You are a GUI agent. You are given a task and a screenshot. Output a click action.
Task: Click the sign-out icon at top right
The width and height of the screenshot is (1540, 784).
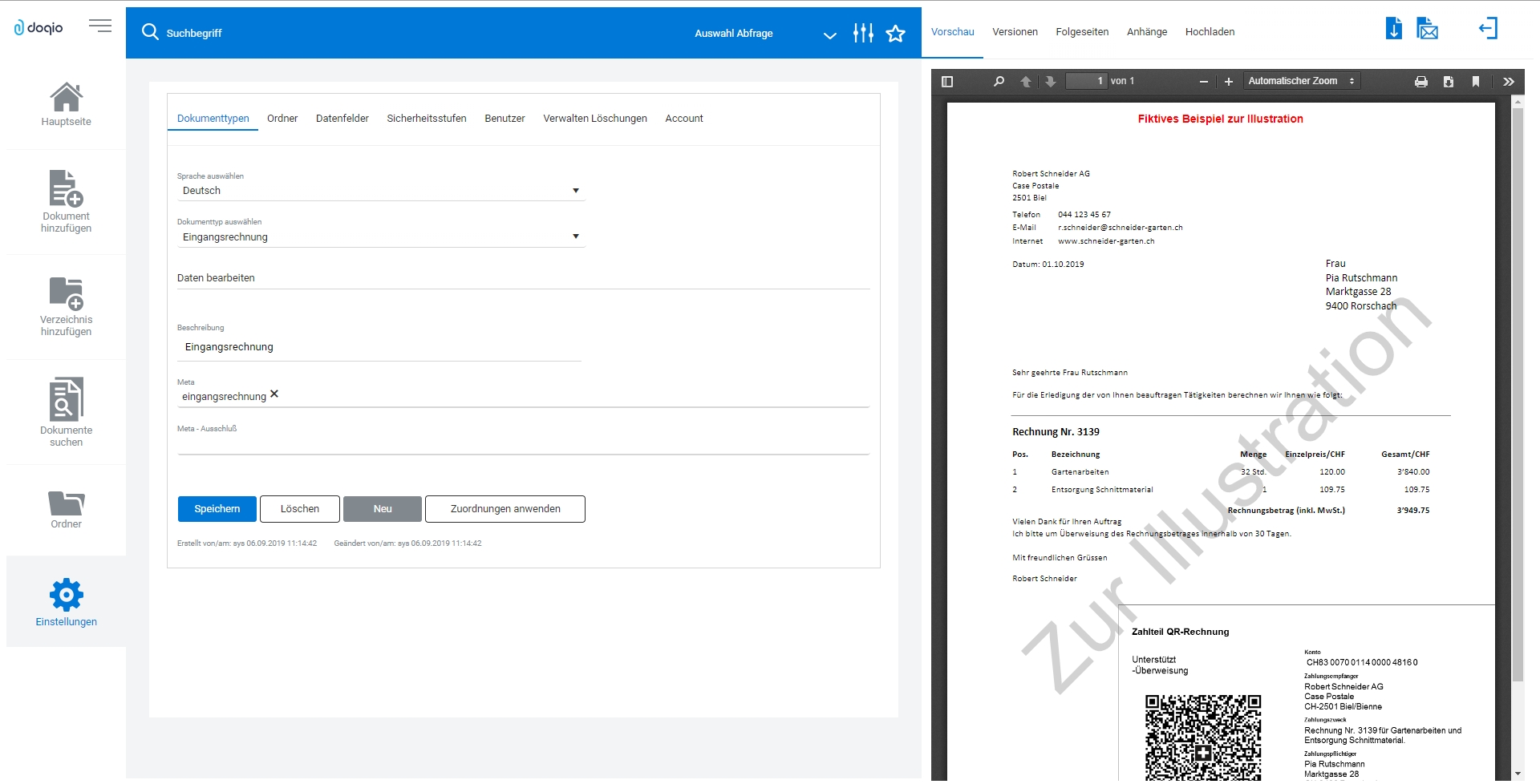[x=1489, y=28]
